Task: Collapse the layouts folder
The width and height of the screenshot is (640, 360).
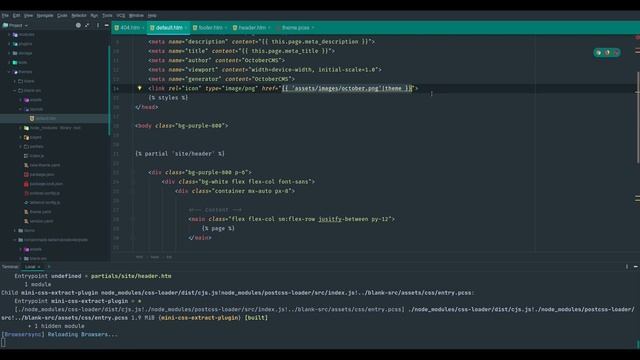Action: [20, 109]
